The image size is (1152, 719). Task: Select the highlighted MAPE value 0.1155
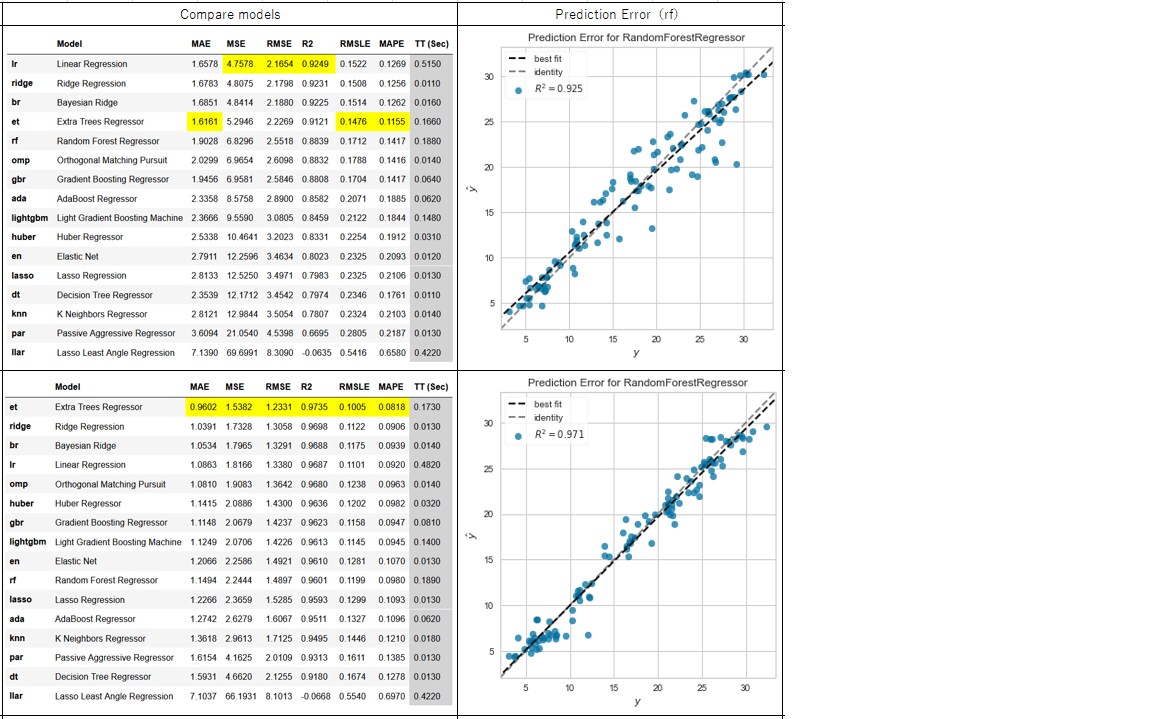[392, 122]
